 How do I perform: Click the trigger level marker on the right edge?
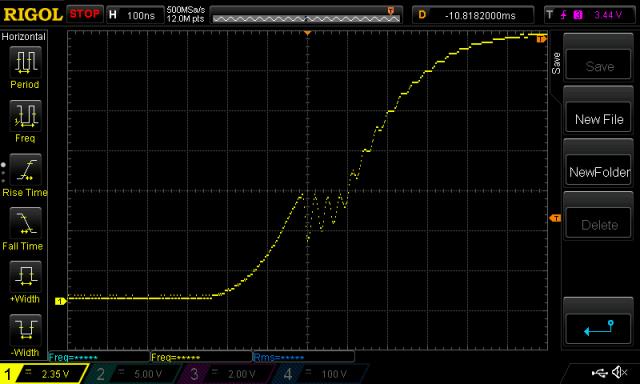[555, 218]
